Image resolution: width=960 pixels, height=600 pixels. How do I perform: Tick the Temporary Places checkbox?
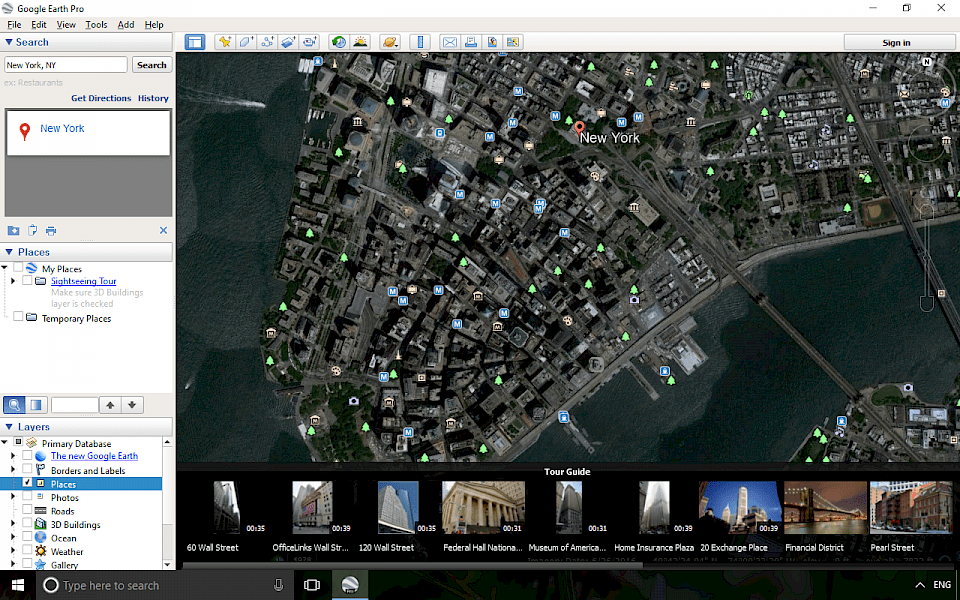click(x=18, y=317)
